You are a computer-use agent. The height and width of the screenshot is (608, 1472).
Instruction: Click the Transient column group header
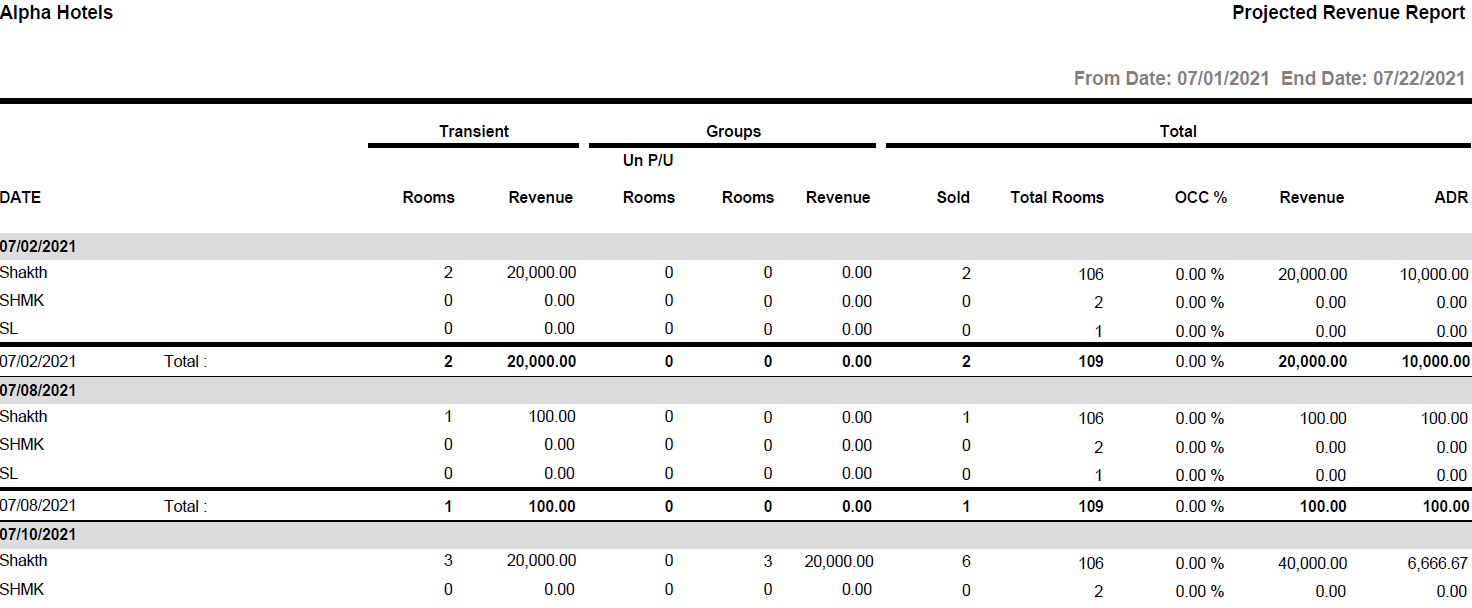pyautogui.click(x=473, y=131)
